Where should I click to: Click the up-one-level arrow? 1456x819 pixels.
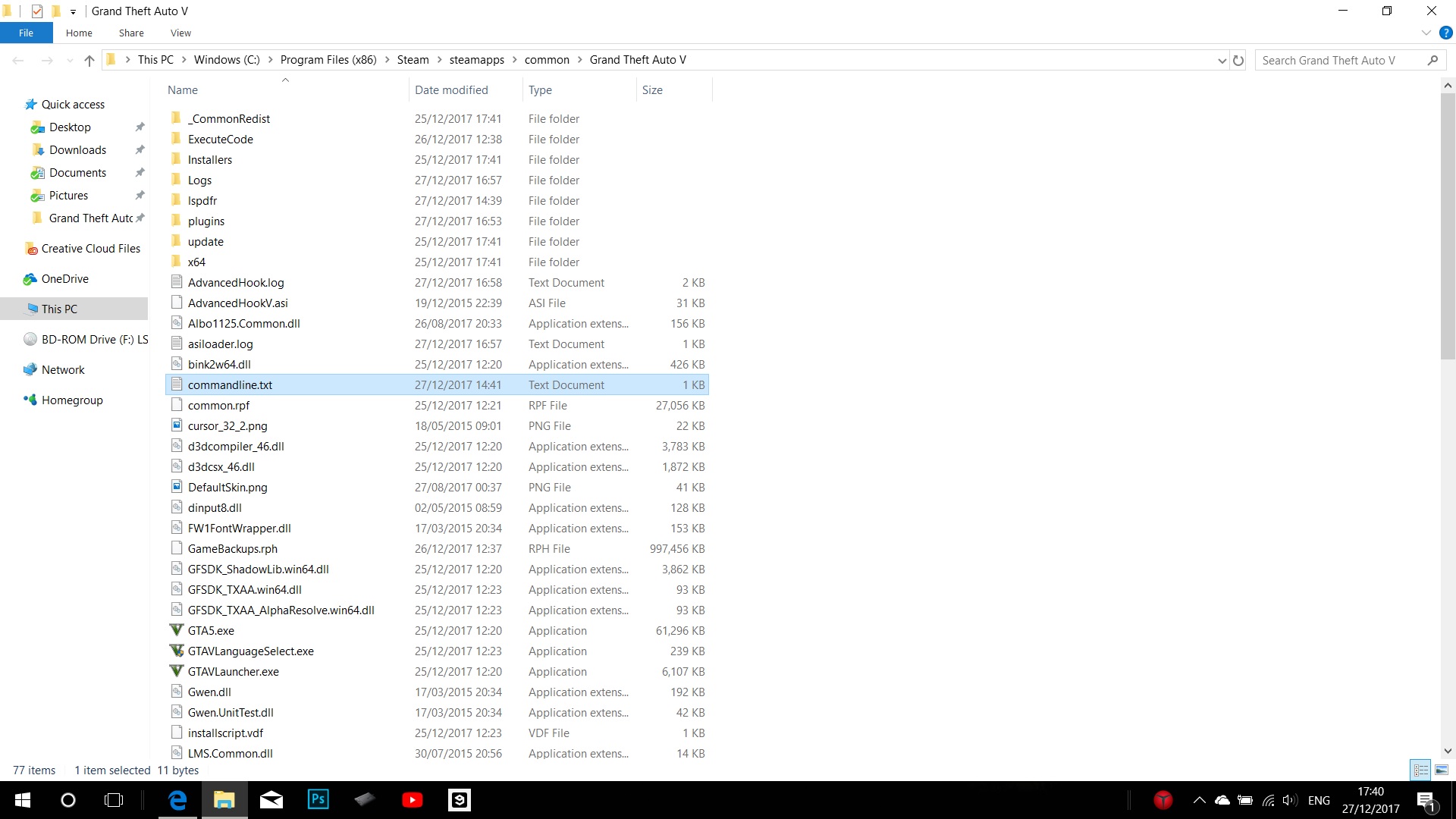[89, 61]
